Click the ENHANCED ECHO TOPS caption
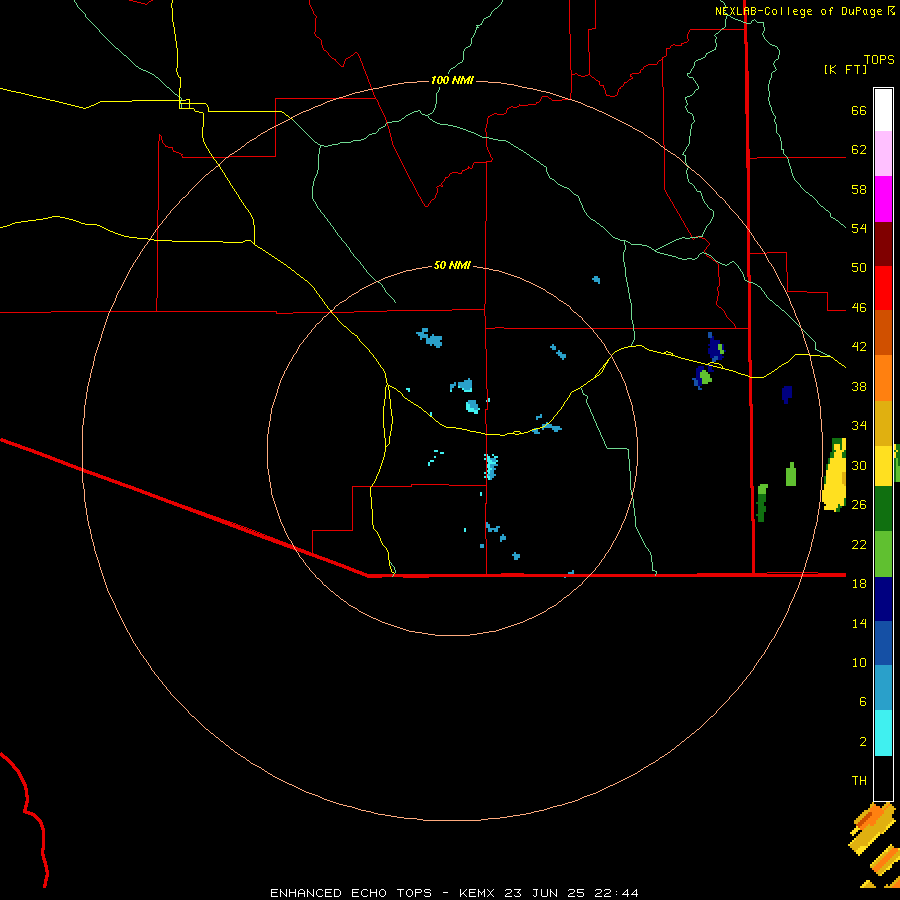 point(351,893)
